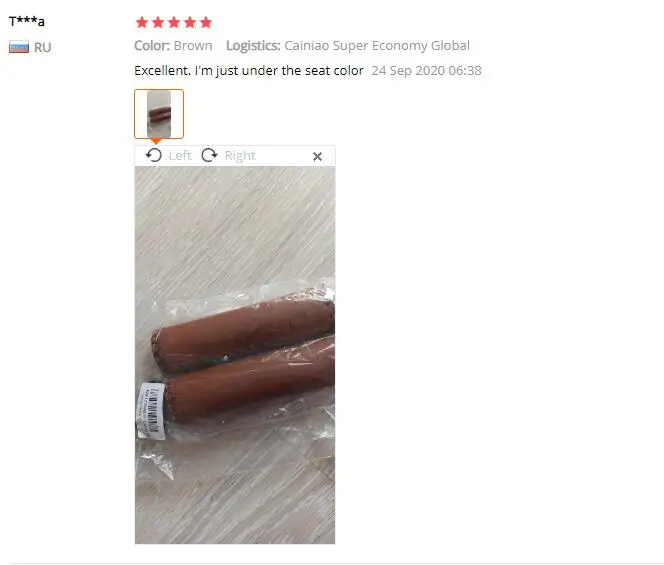Click the Russian flag icon

tap(19, 47)
